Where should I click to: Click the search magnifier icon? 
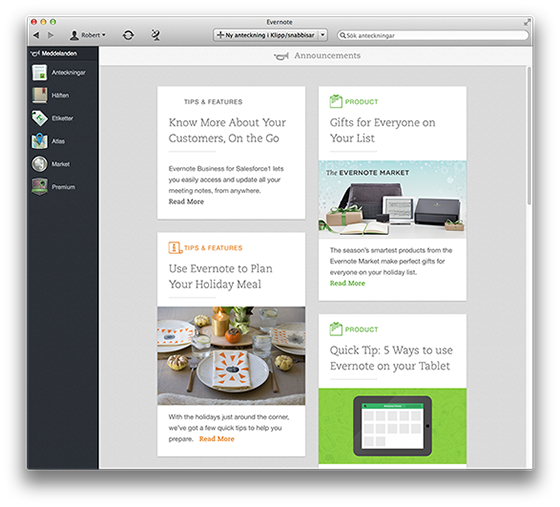pos(342,35)
